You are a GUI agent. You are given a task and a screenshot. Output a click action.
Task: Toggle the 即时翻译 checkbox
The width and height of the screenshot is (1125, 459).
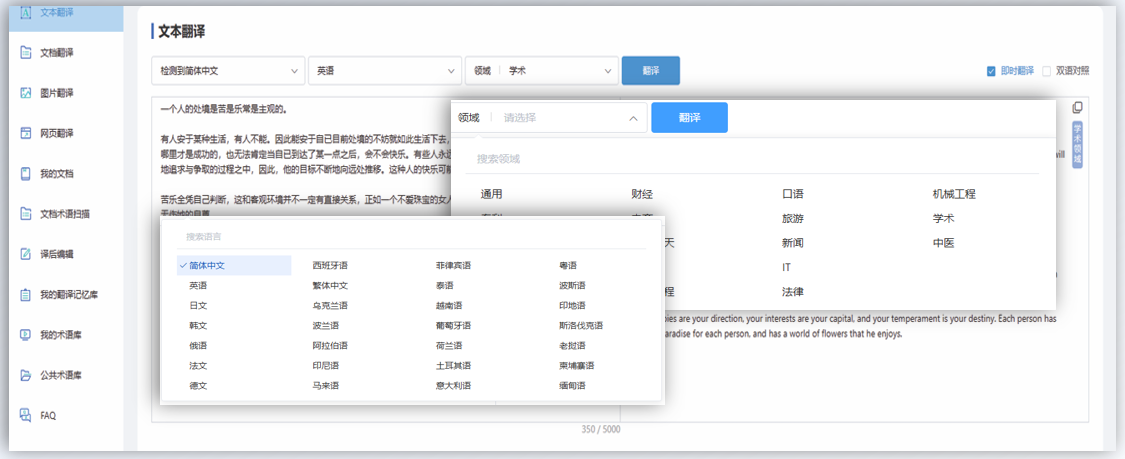991,71
